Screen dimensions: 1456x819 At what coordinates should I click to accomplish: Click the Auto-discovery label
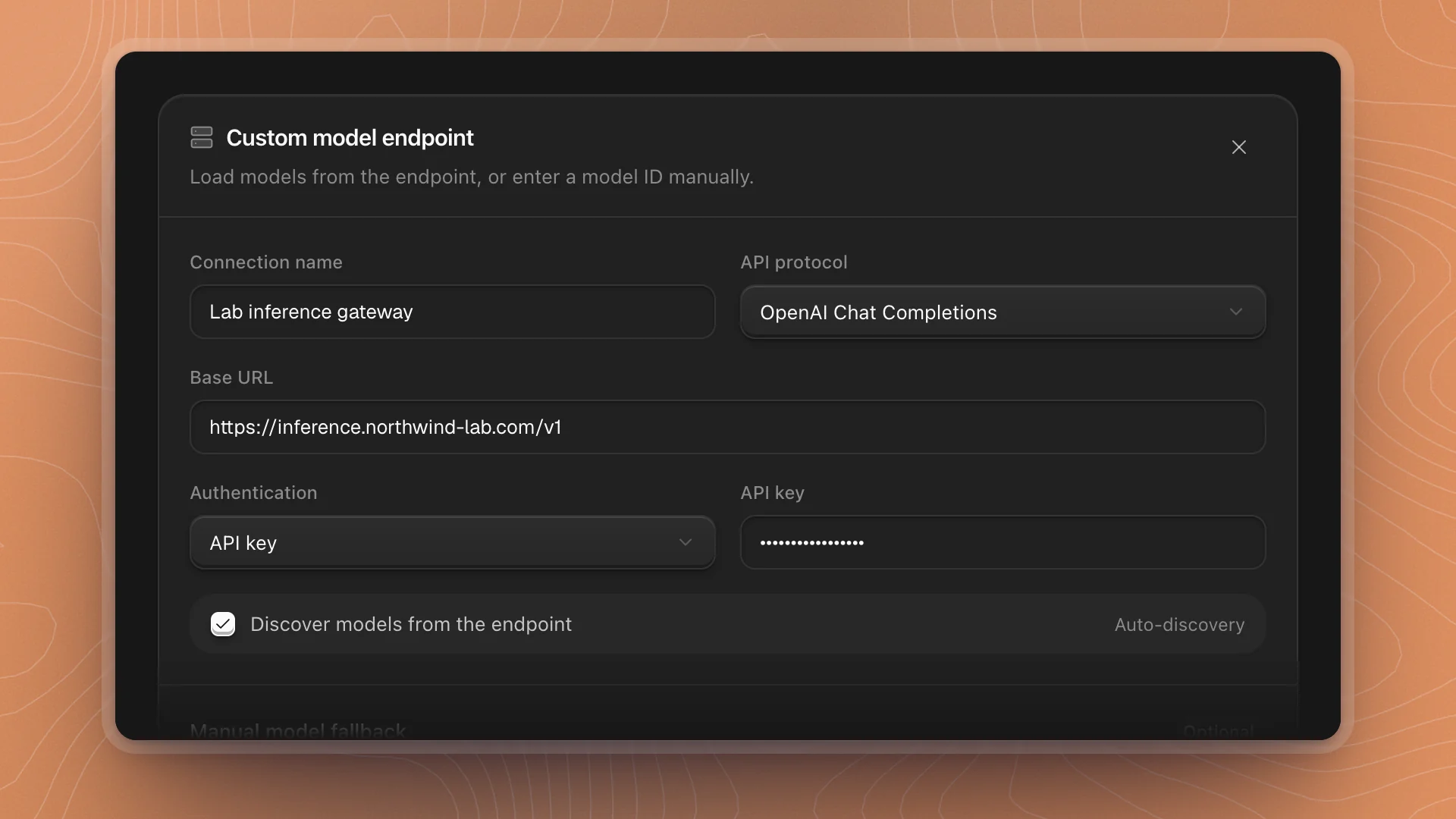[1179, 625]
